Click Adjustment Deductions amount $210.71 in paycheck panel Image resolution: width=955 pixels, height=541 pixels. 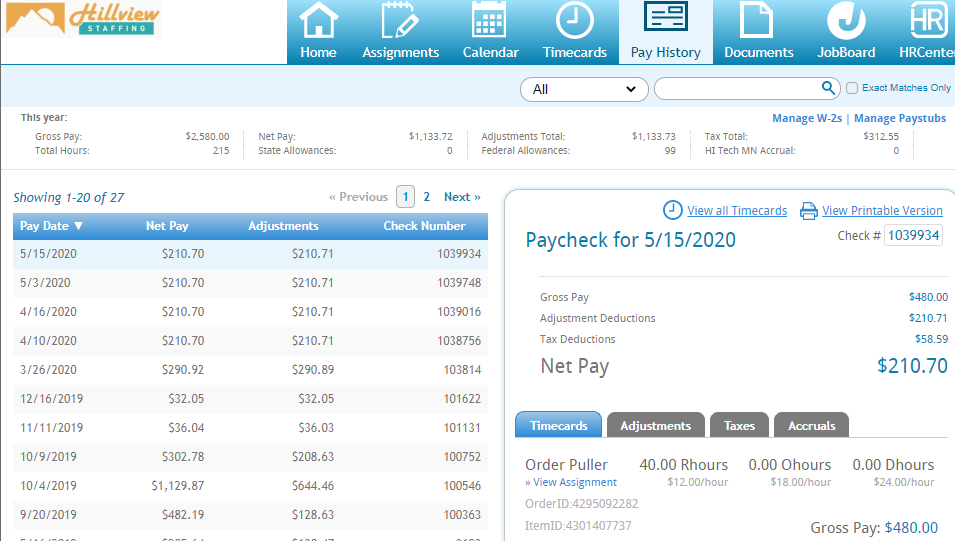pos(928,318)
